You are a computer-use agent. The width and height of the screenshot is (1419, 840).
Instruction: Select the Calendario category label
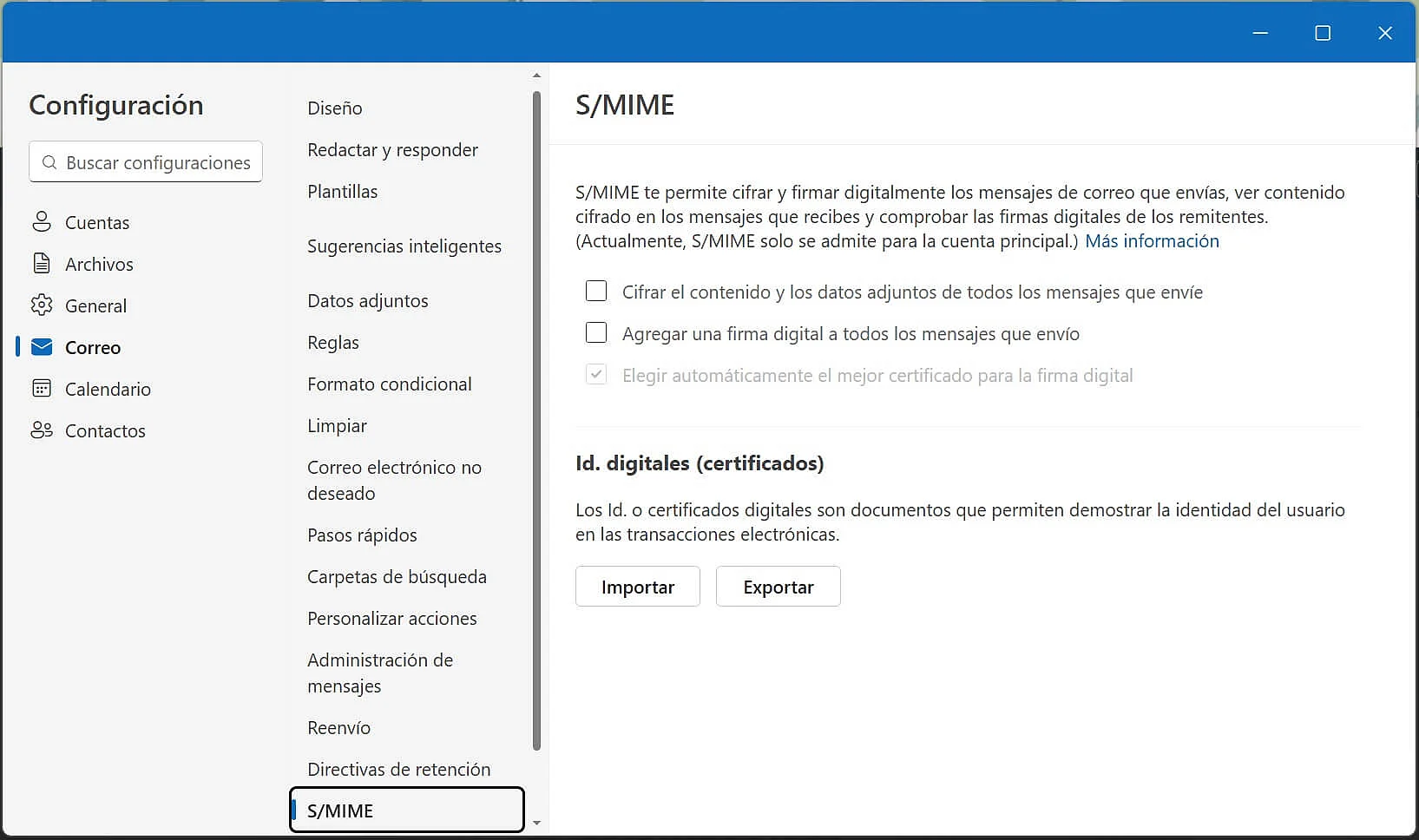pyautogui.click(x=108, y=390)
